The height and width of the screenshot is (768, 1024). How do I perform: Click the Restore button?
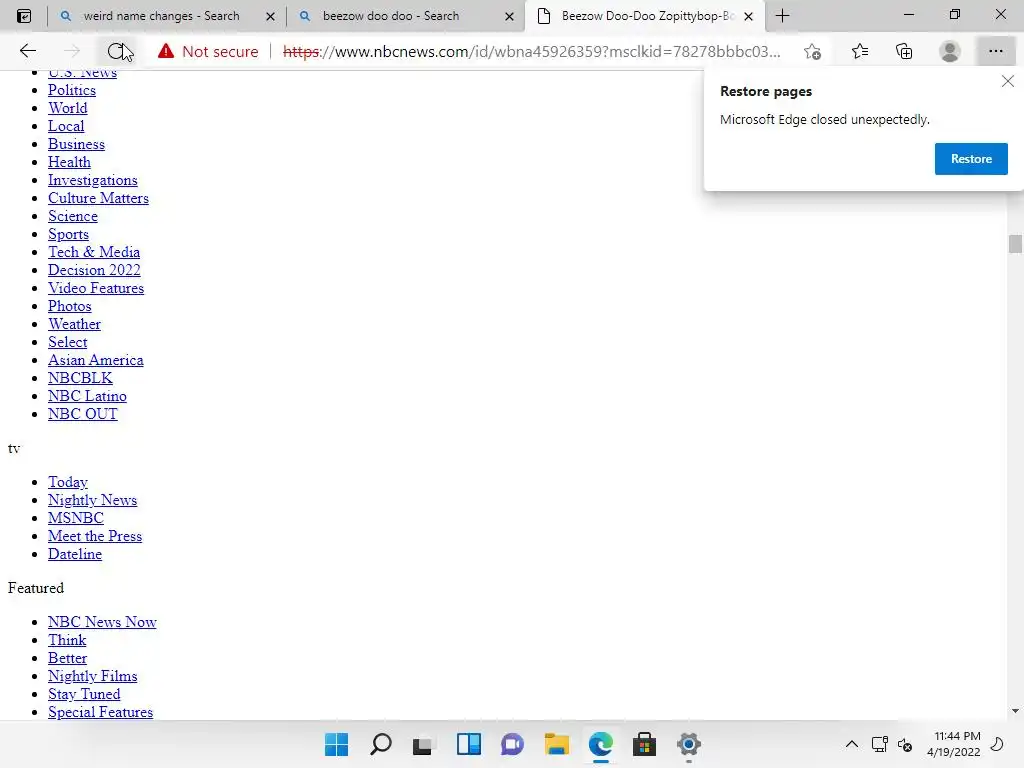click(x=971, y=159)
